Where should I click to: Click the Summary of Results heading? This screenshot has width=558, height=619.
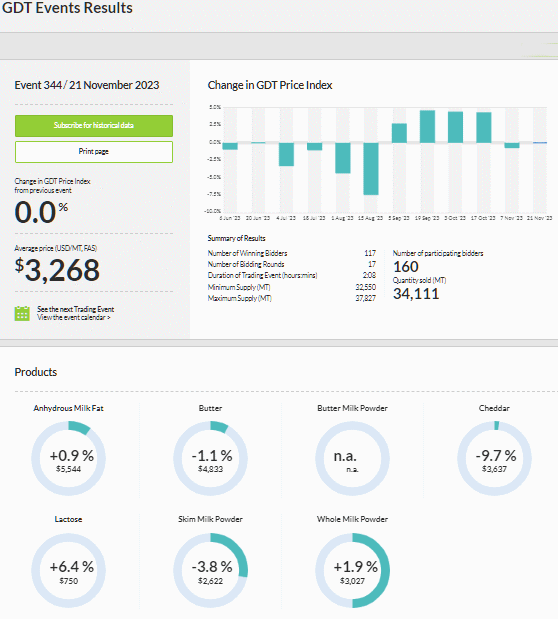click(237, 238)
